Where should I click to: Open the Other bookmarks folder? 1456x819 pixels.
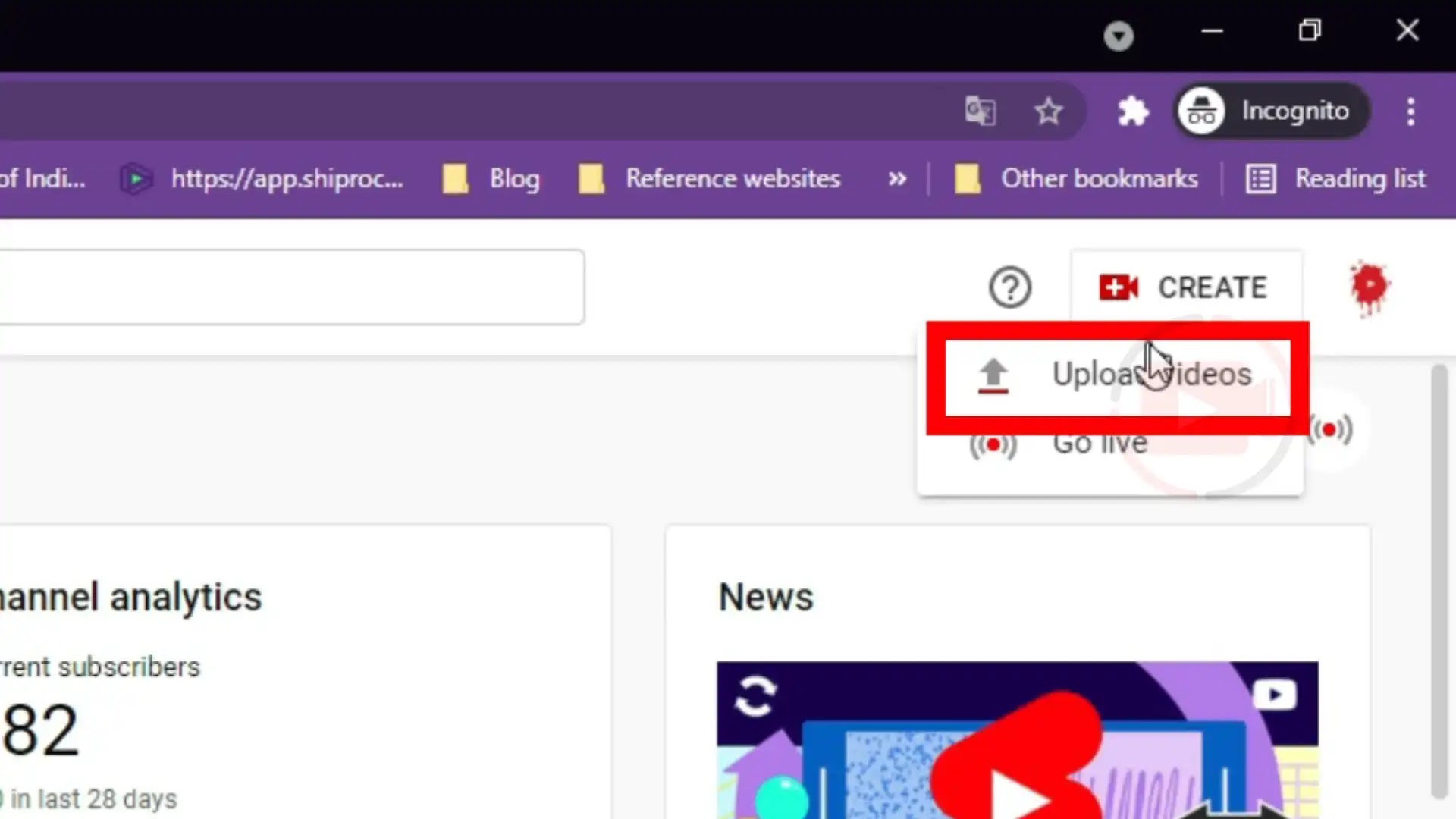[1077, 180]
